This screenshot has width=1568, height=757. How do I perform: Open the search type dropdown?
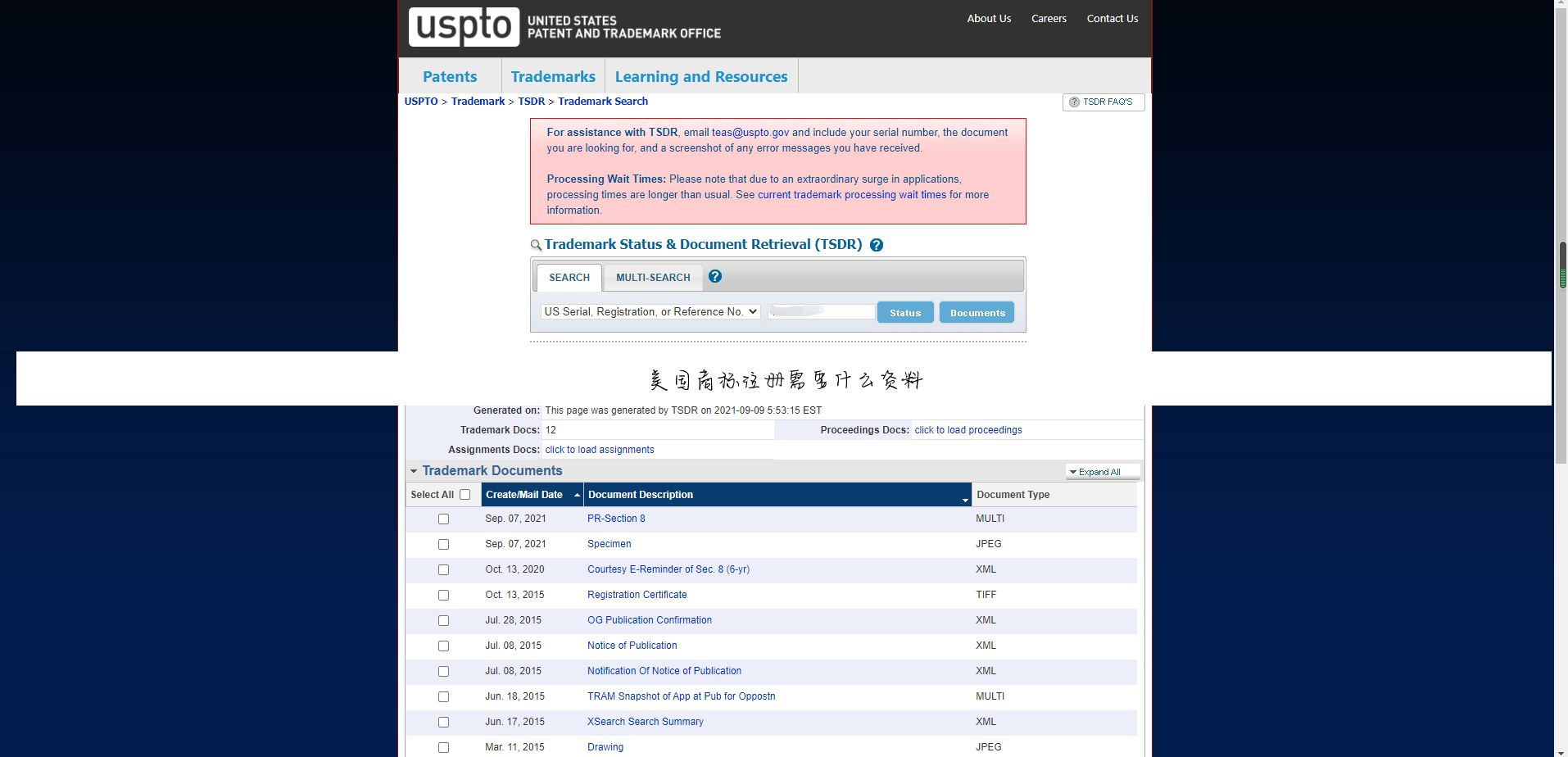[x=650, y=311]
